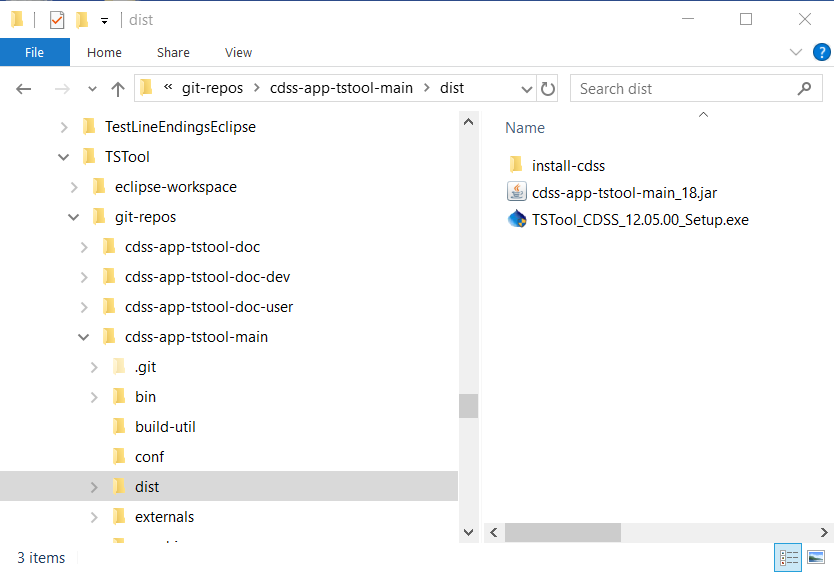Expand the eclipse-workspace tree node

pos(74,187)
